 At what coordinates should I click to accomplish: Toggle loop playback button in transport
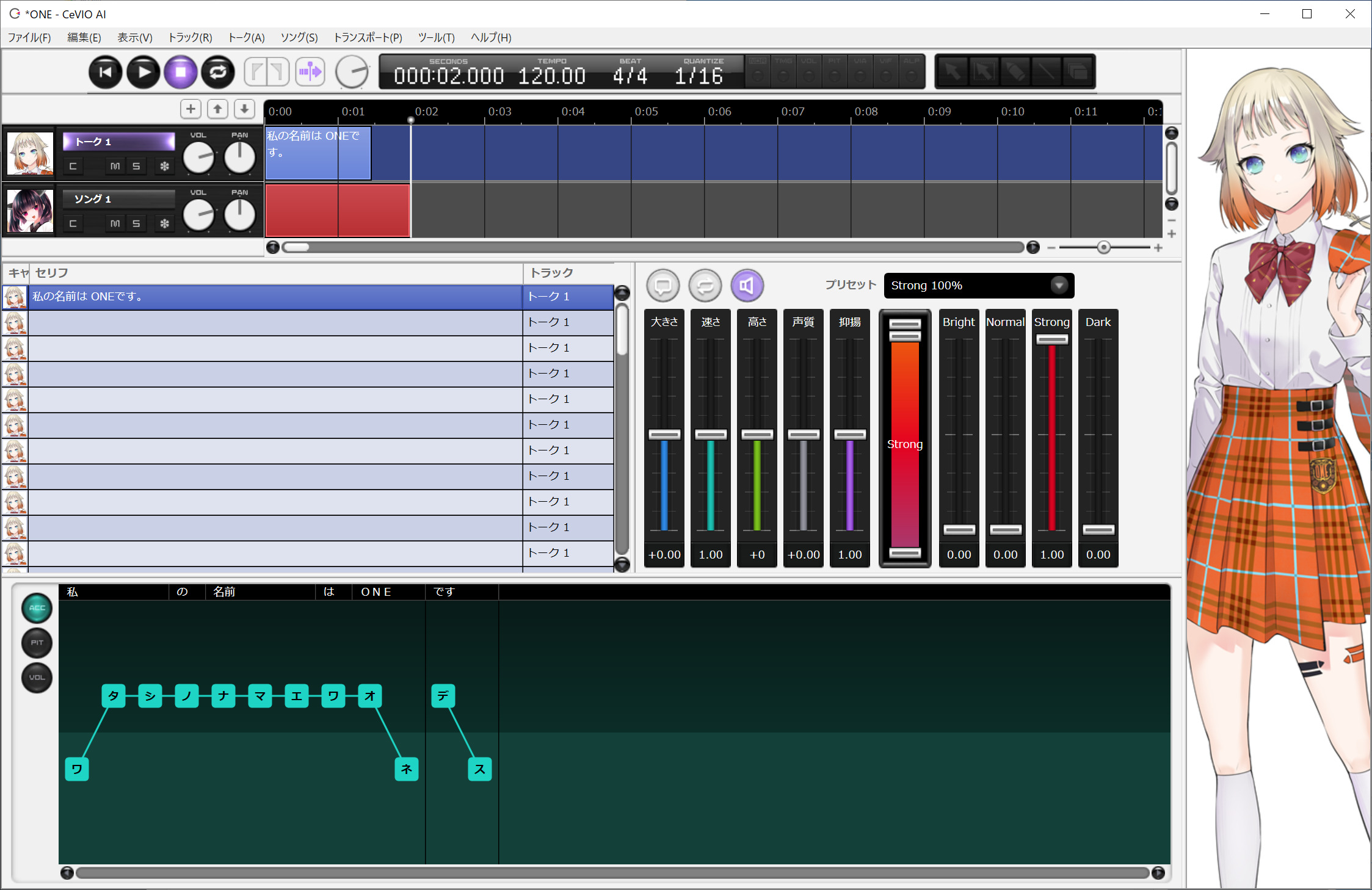click(218, 73)
